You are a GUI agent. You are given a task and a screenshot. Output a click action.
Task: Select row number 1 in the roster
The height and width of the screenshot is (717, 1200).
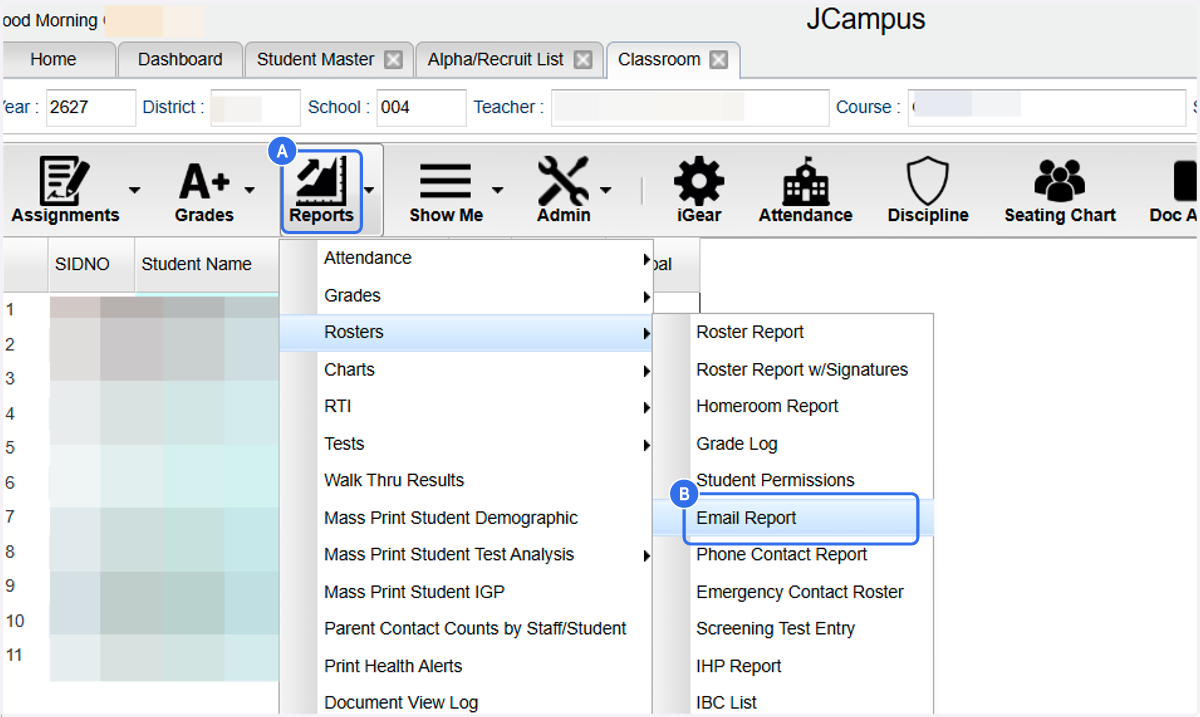coord(11,310)
